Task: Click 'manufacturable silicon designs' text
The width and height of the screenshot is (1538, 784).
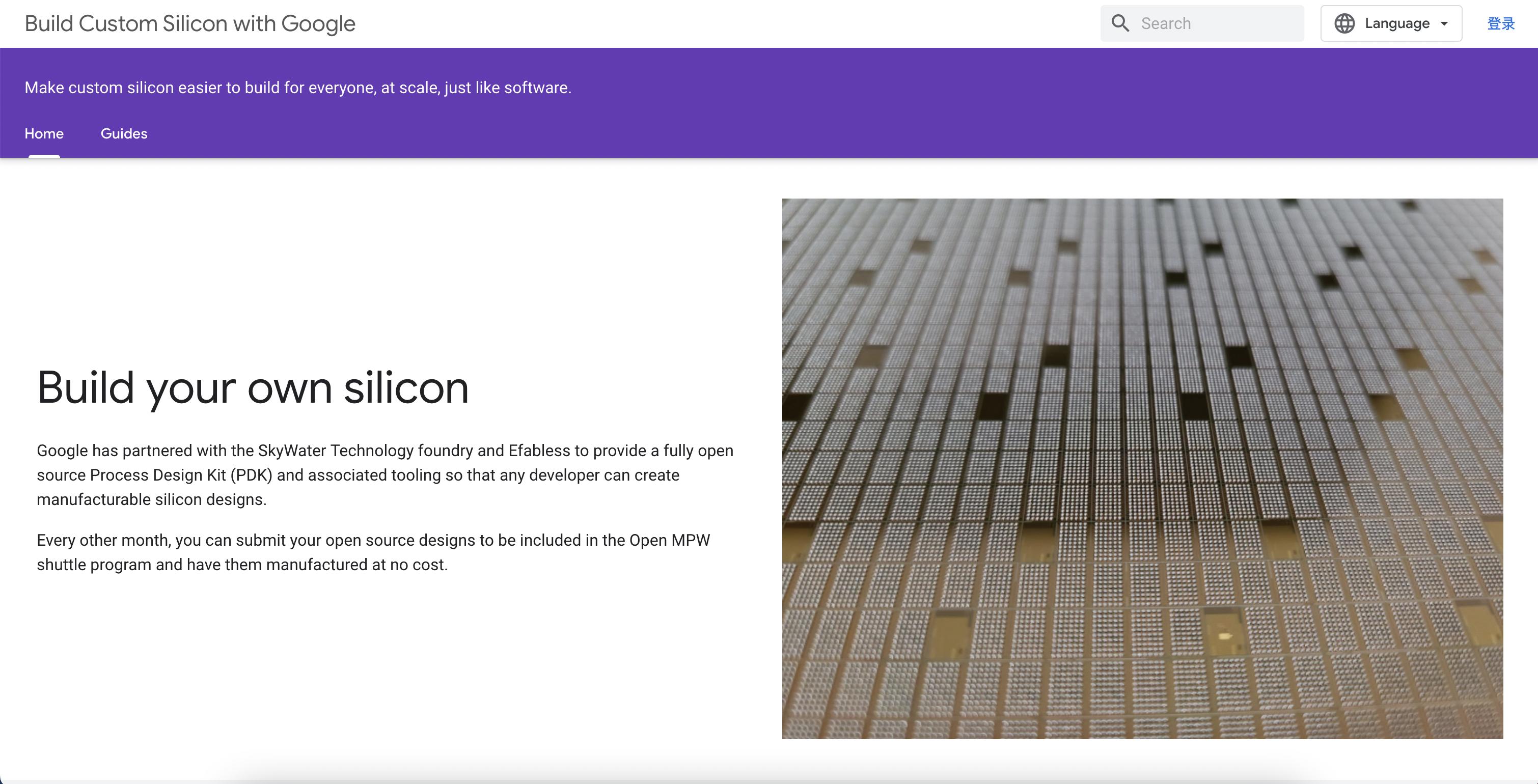Action: pyautogui.click(x=151, y=499)
